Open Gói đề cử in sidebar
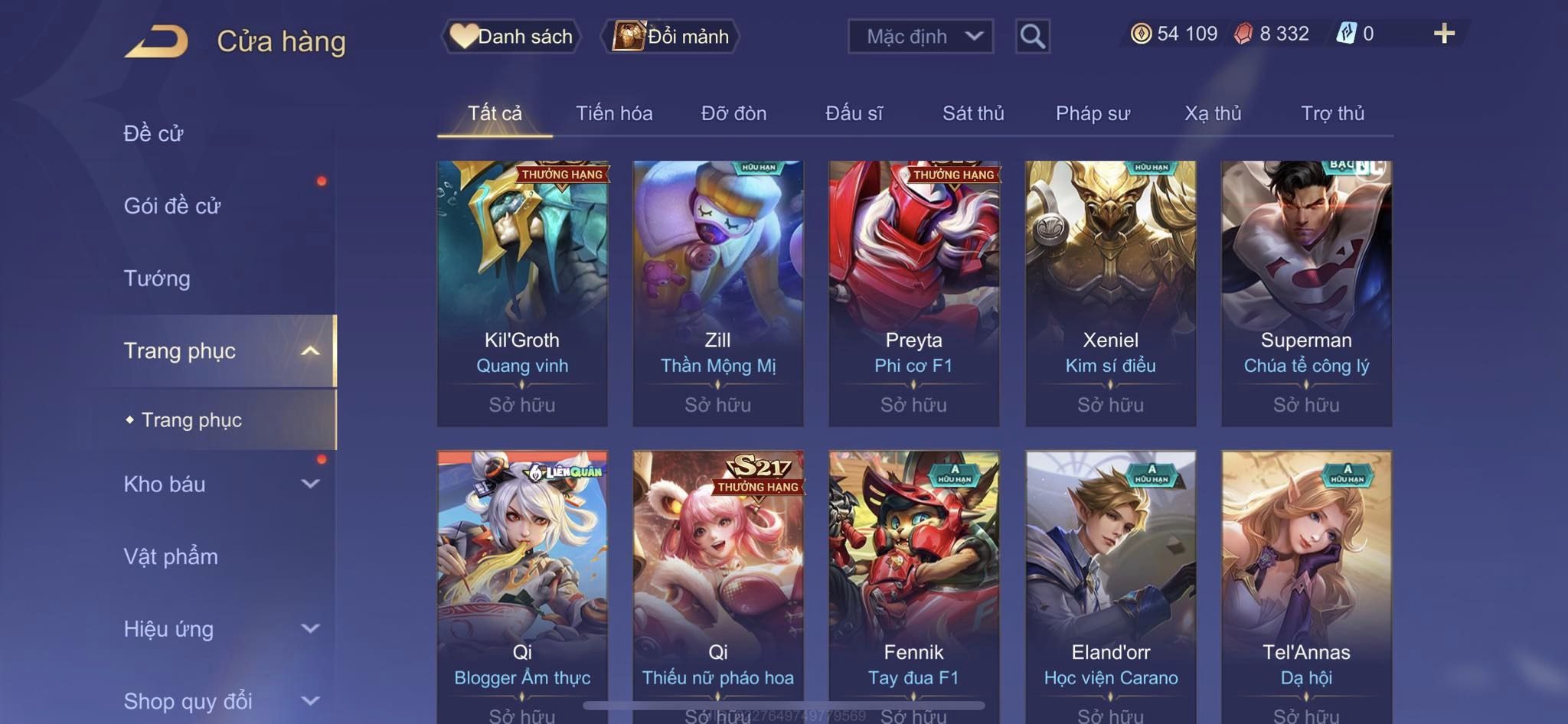Image resolution: width=1568 pixels, height=724 pixels. tap(172, 206)
